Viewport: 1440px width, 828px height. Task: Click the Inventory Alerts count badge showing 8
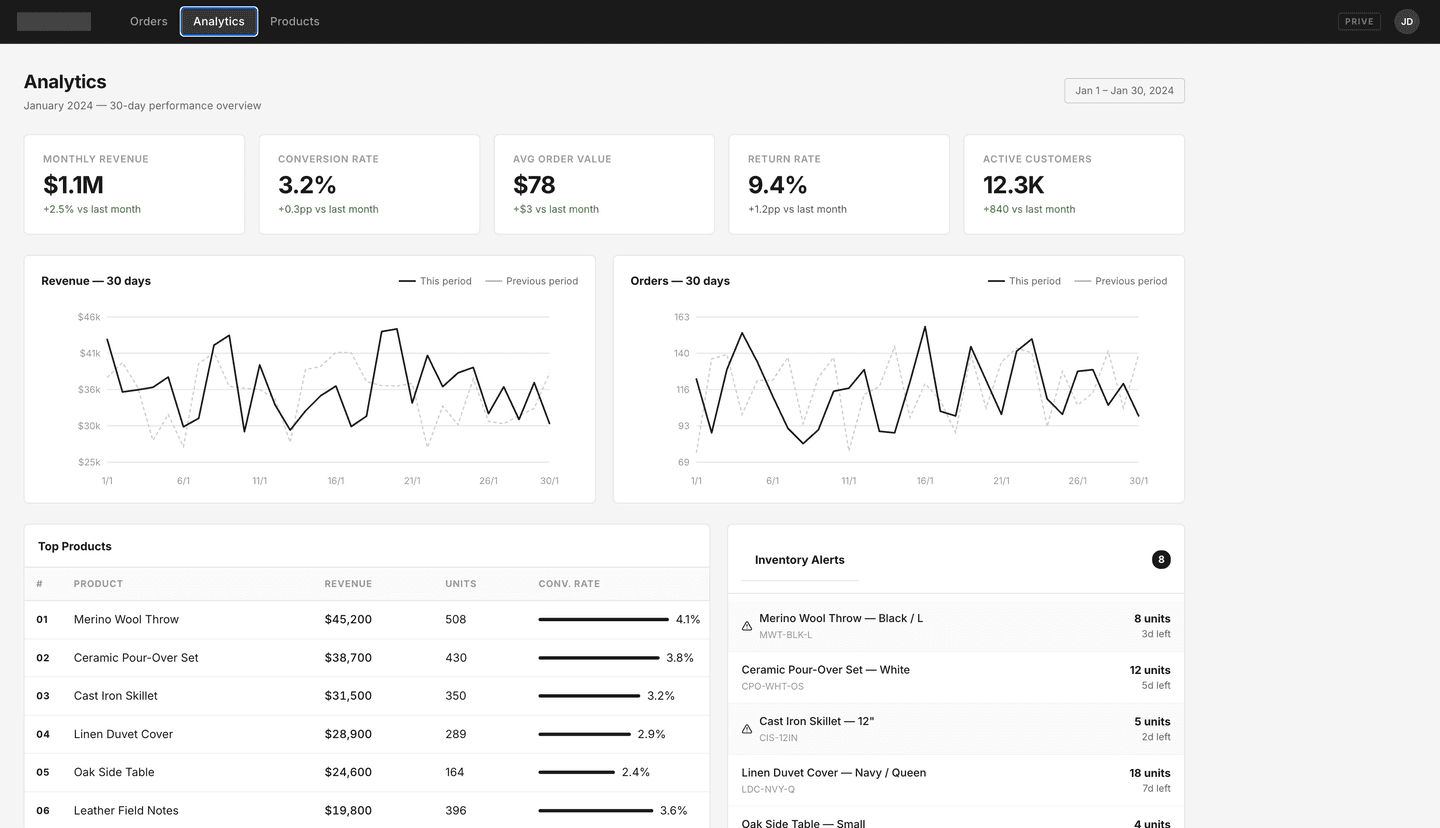click(1160, 559)
